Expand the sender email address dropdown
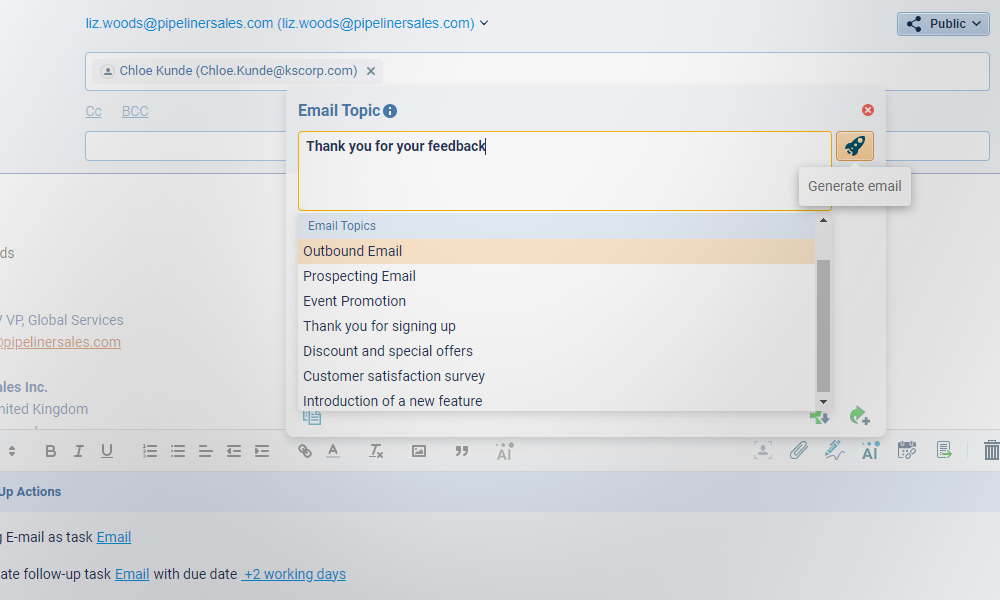Screen dimensions: 1000x600 pyautogui.click(x=485, y=23)
